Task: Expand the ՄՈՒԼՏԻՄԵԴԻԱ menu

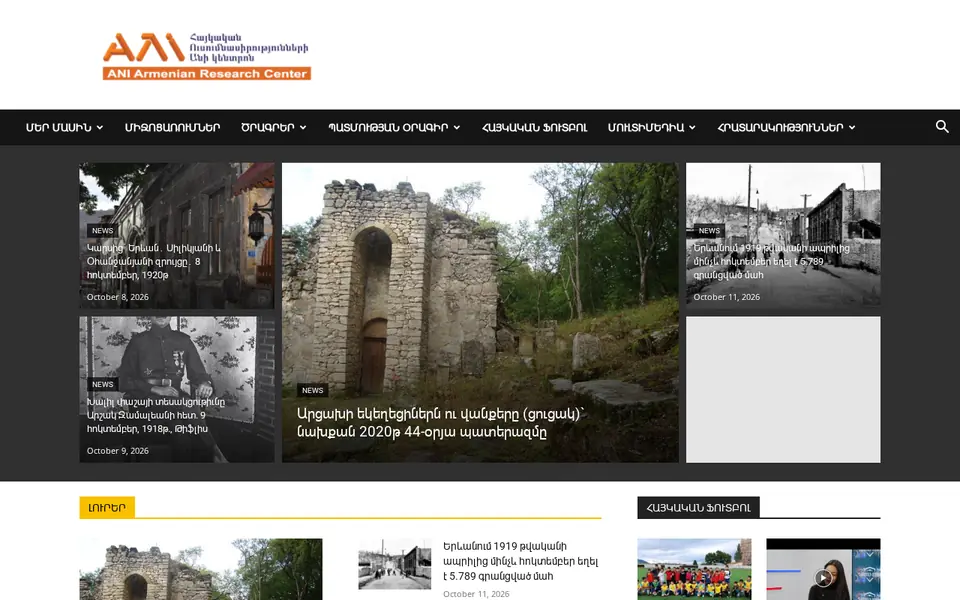Action: (651, 127)
